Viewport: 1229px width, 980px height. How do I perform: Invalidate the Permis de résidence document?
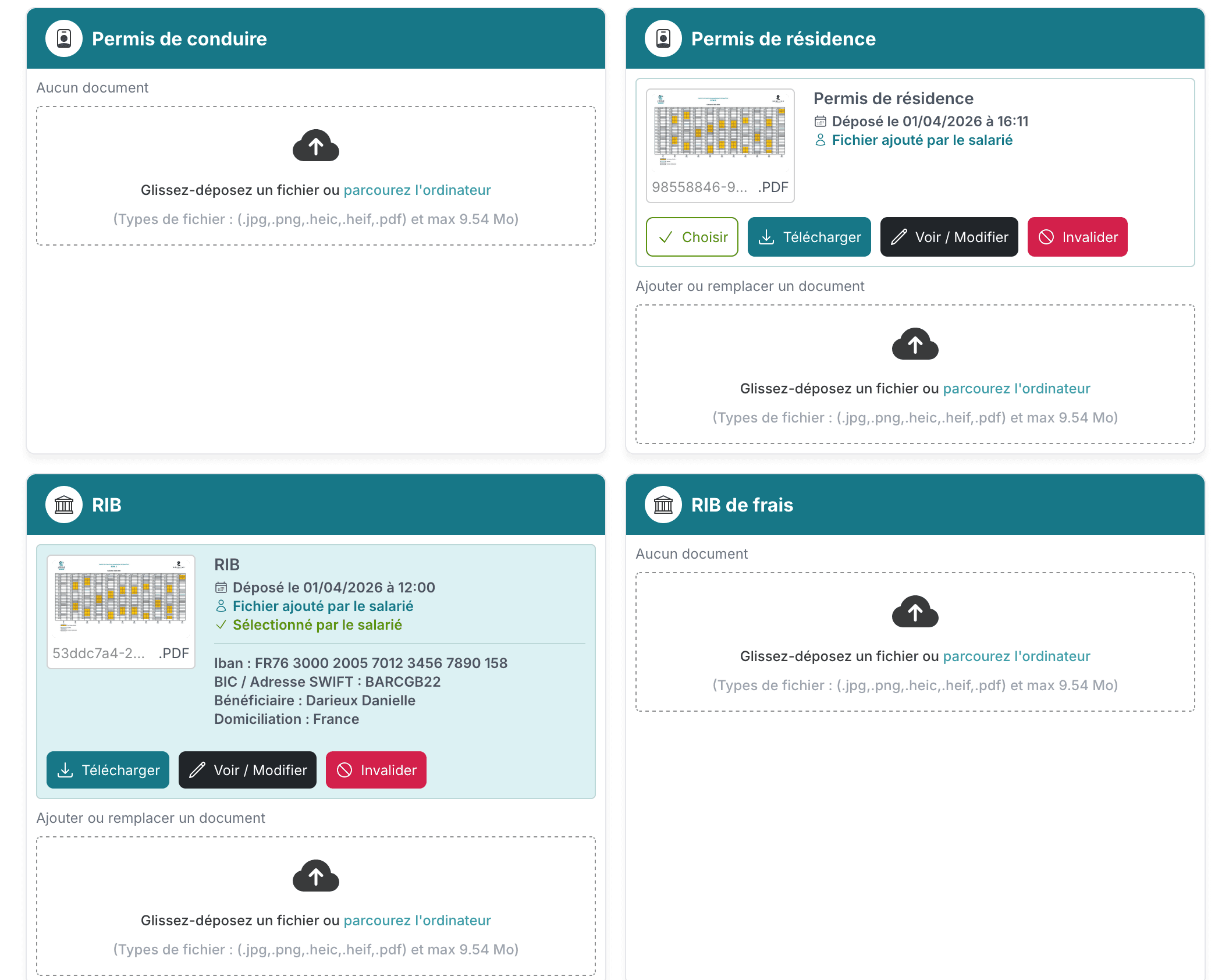(1078, 237)
